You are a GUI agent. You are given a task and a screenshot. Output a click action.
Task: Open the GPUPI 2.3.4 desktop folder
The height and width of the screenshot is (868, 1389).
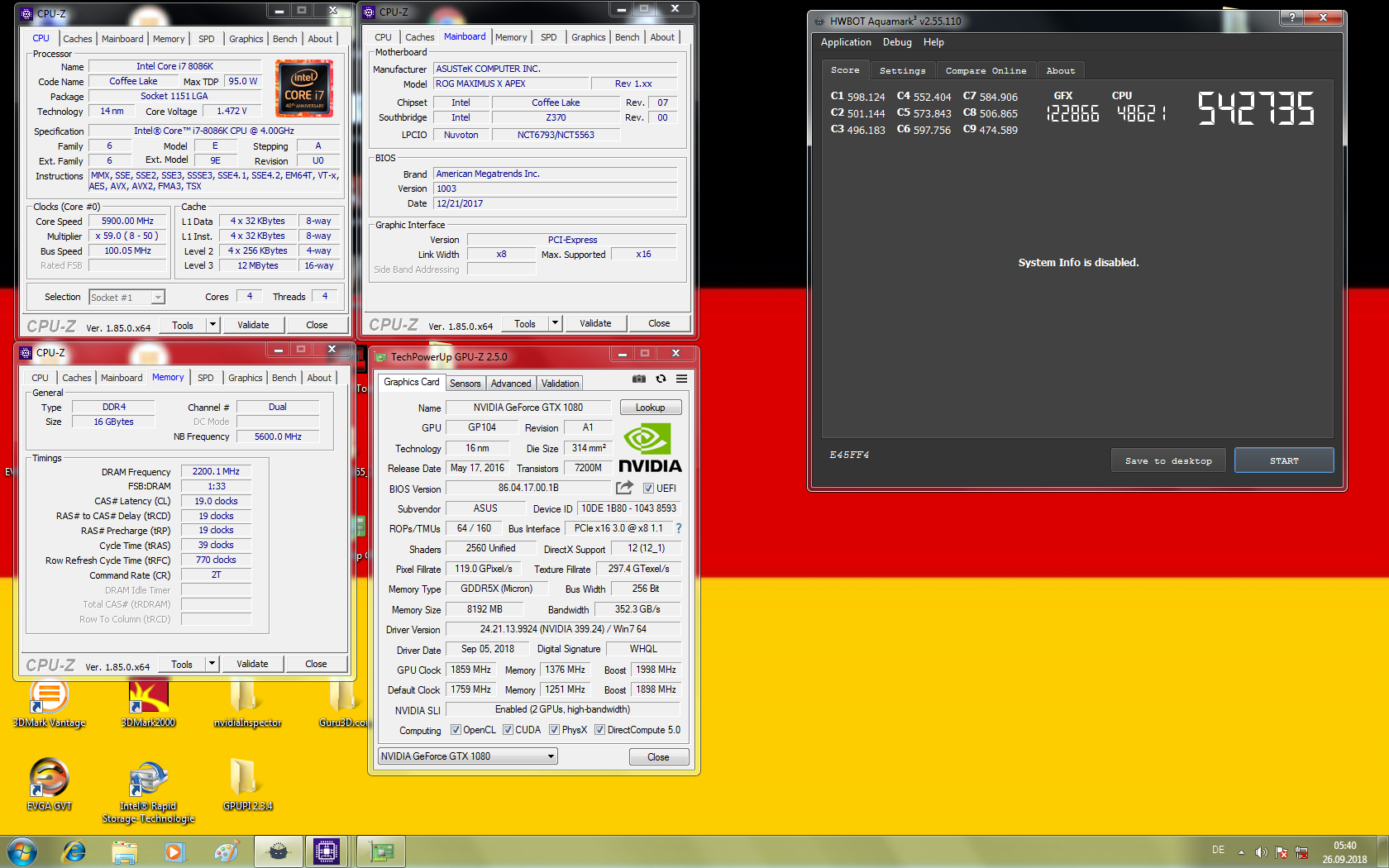click(246, 784)
